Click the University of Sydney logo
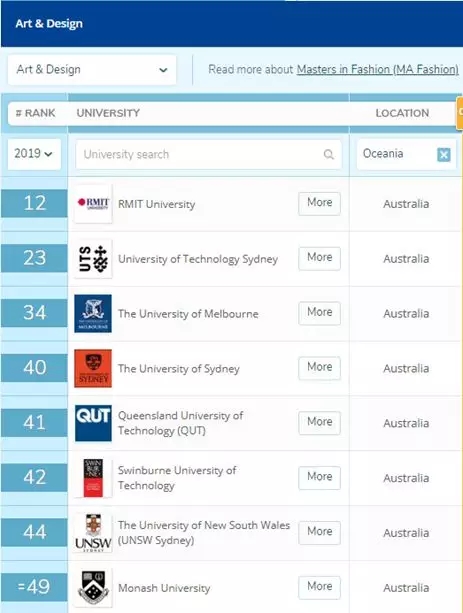 (93, 368)
